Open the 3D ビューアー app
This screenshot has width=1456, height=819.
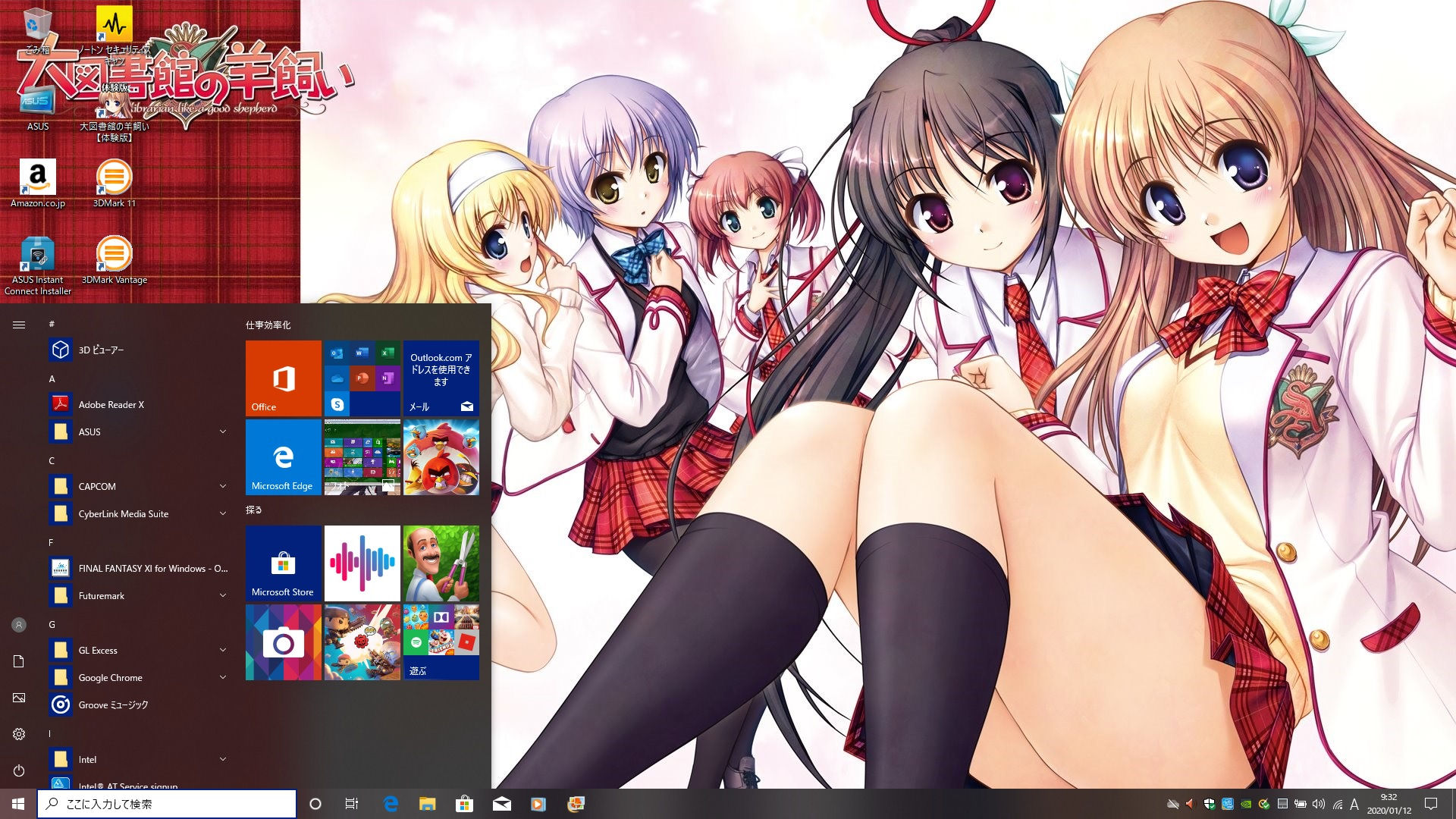pos(140,350)
